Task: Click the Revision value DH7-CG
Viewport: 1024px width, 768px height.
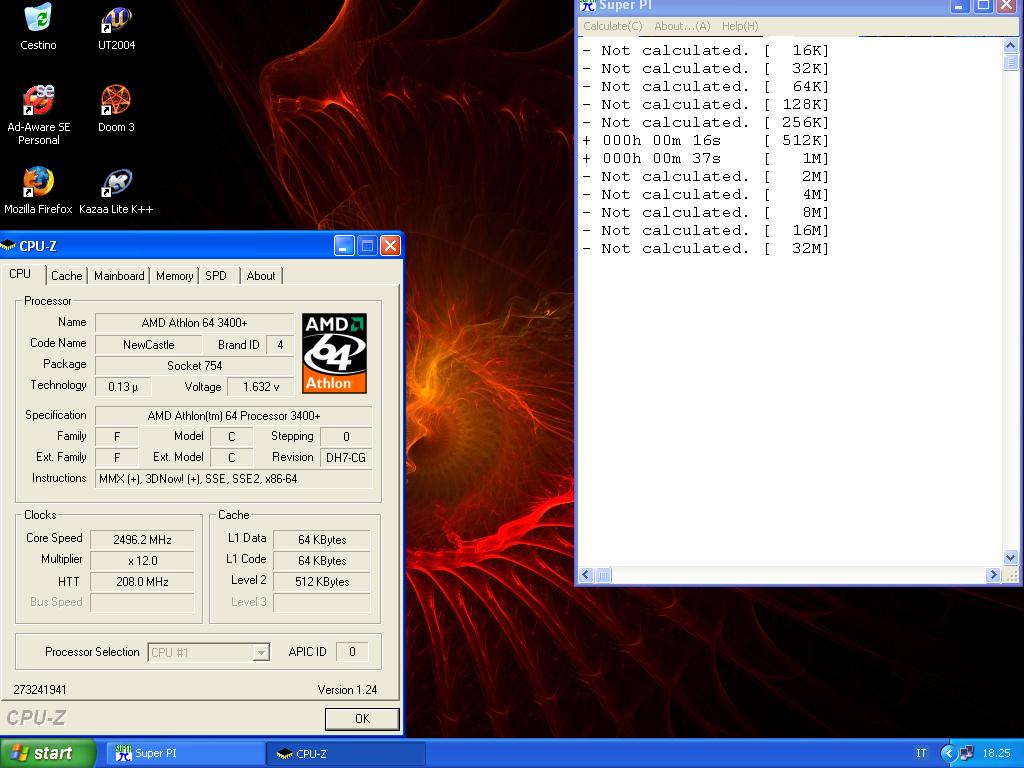Action: click(345, 457)
